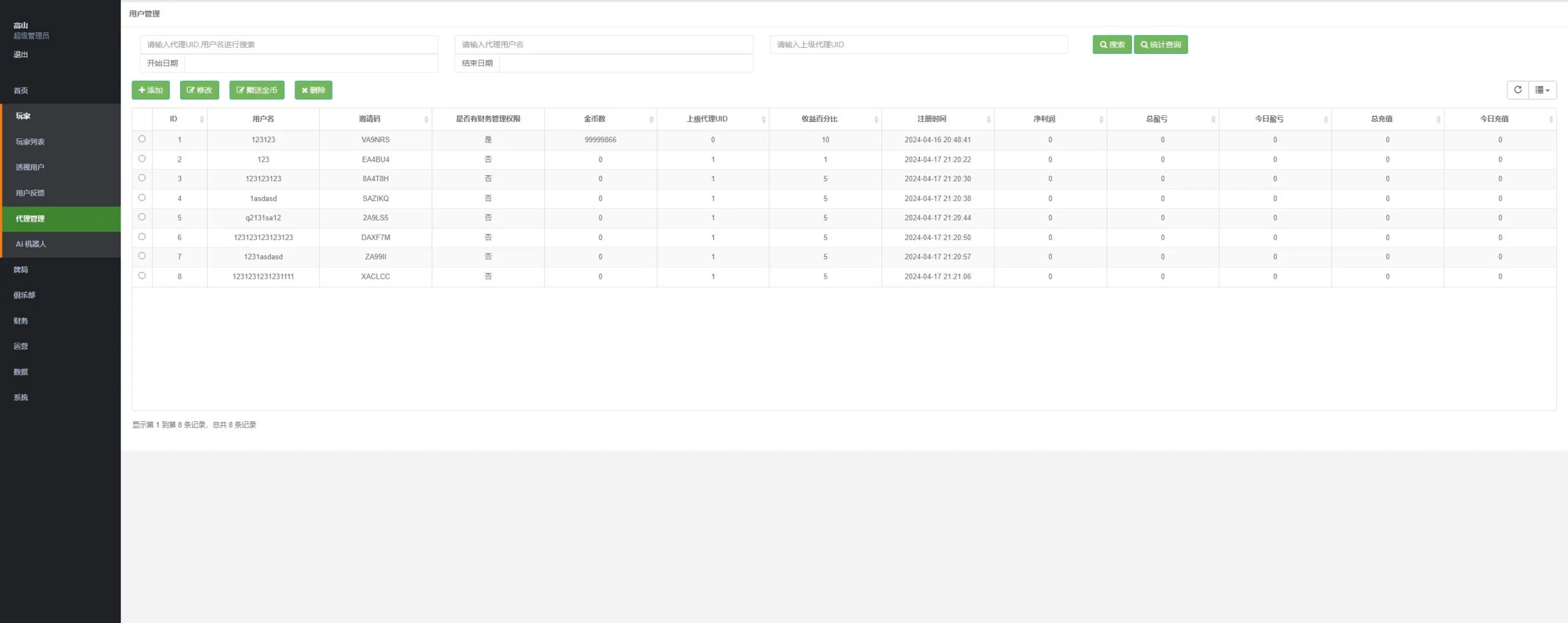Expand the 系统 system section
1568x623 pixels.
[61, 398]
